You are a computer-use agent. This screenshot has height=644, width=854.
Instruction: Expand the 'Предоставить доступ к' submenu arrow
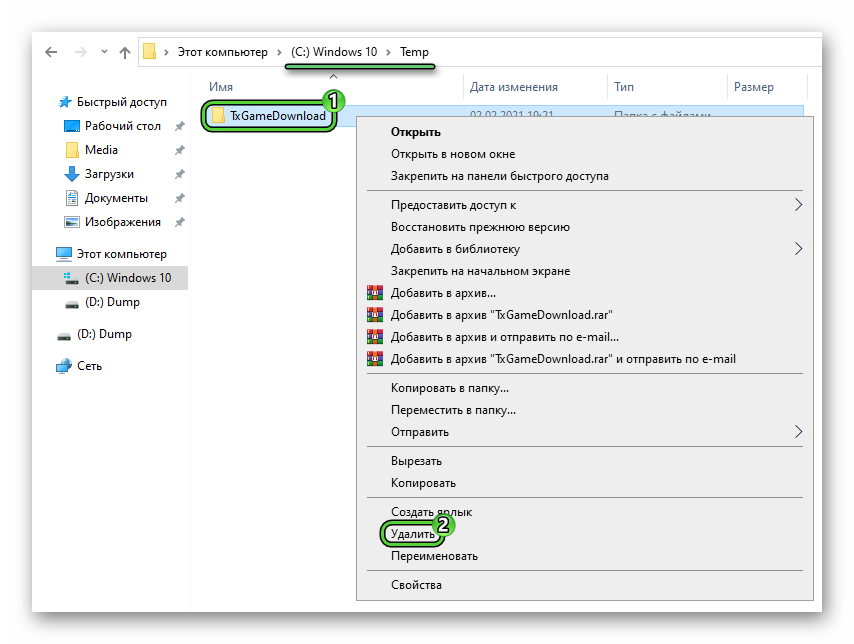(x=798, y=205)
